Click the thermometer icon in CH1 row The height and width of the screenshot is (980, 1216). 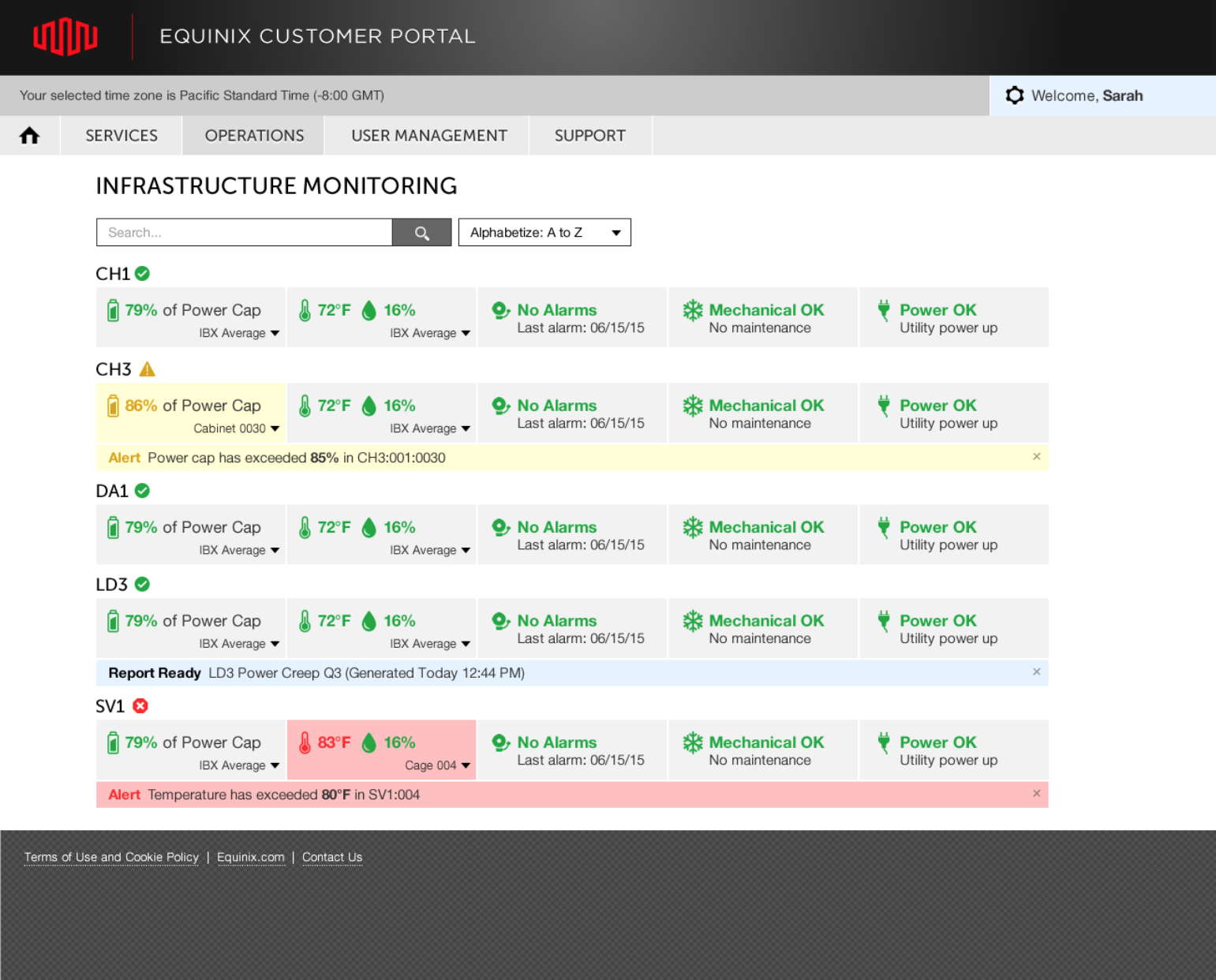305,310
